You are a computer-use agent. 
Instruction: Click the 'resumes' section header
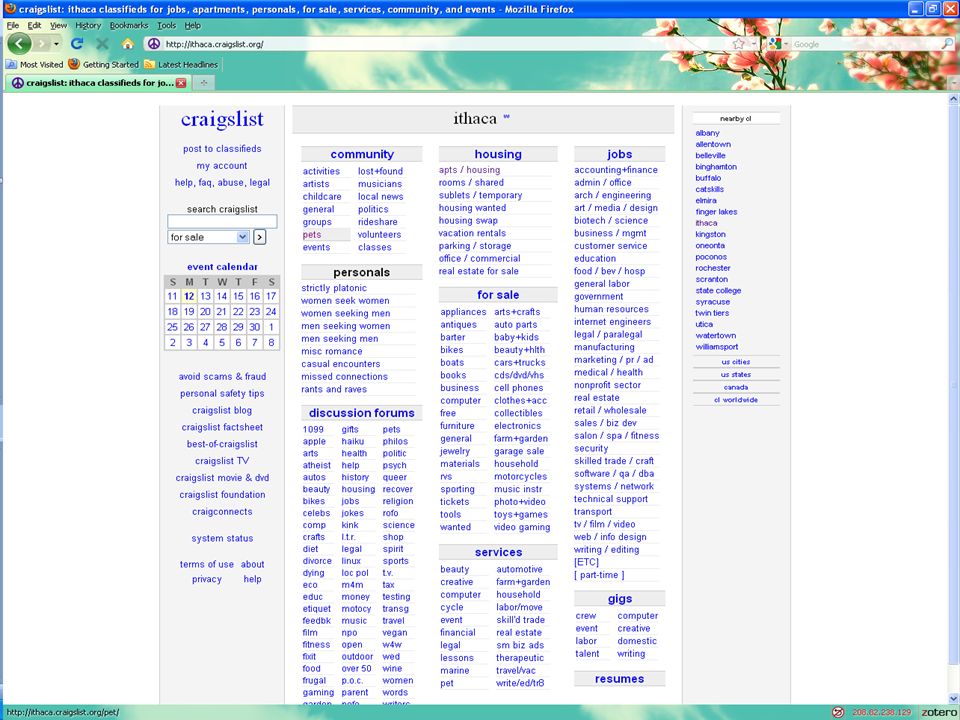click(619, 678)
